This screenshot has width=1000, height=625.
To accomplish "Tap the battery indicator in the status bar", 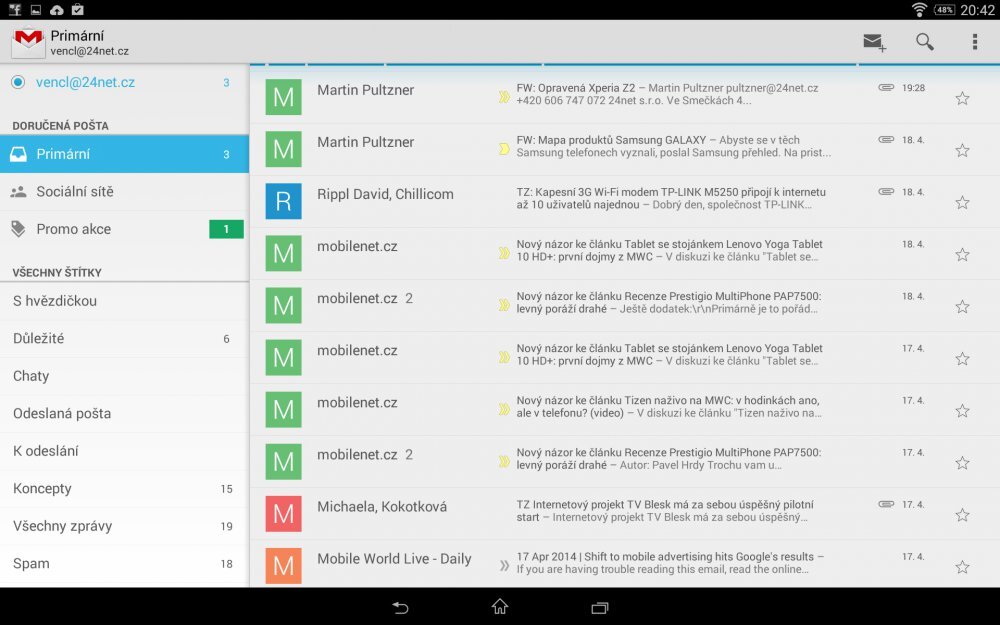I will pyautogui.click(x=947, y=10).
